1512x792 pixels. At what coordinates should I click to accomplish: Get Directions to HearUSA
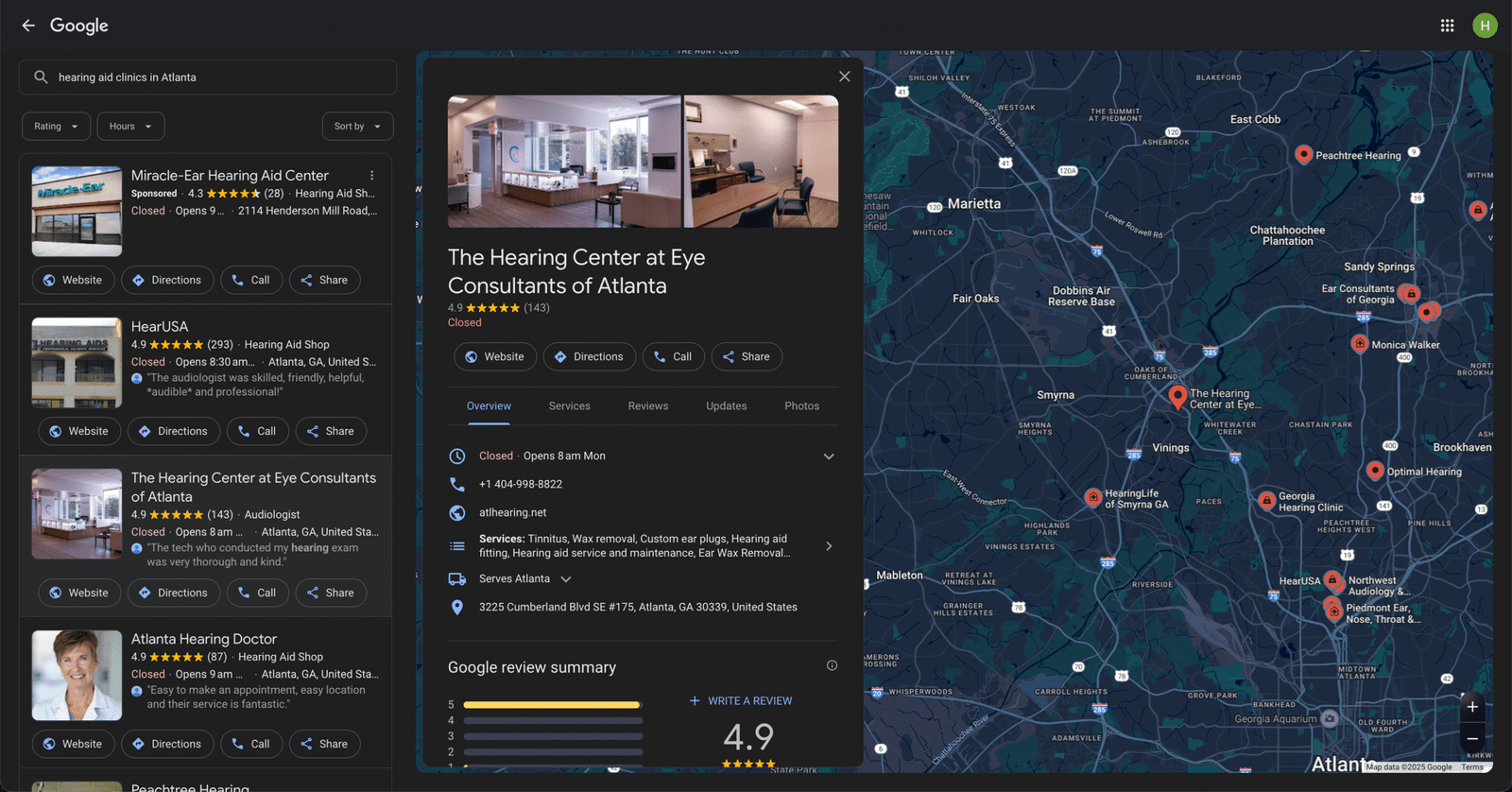click(x=174, y=431)
